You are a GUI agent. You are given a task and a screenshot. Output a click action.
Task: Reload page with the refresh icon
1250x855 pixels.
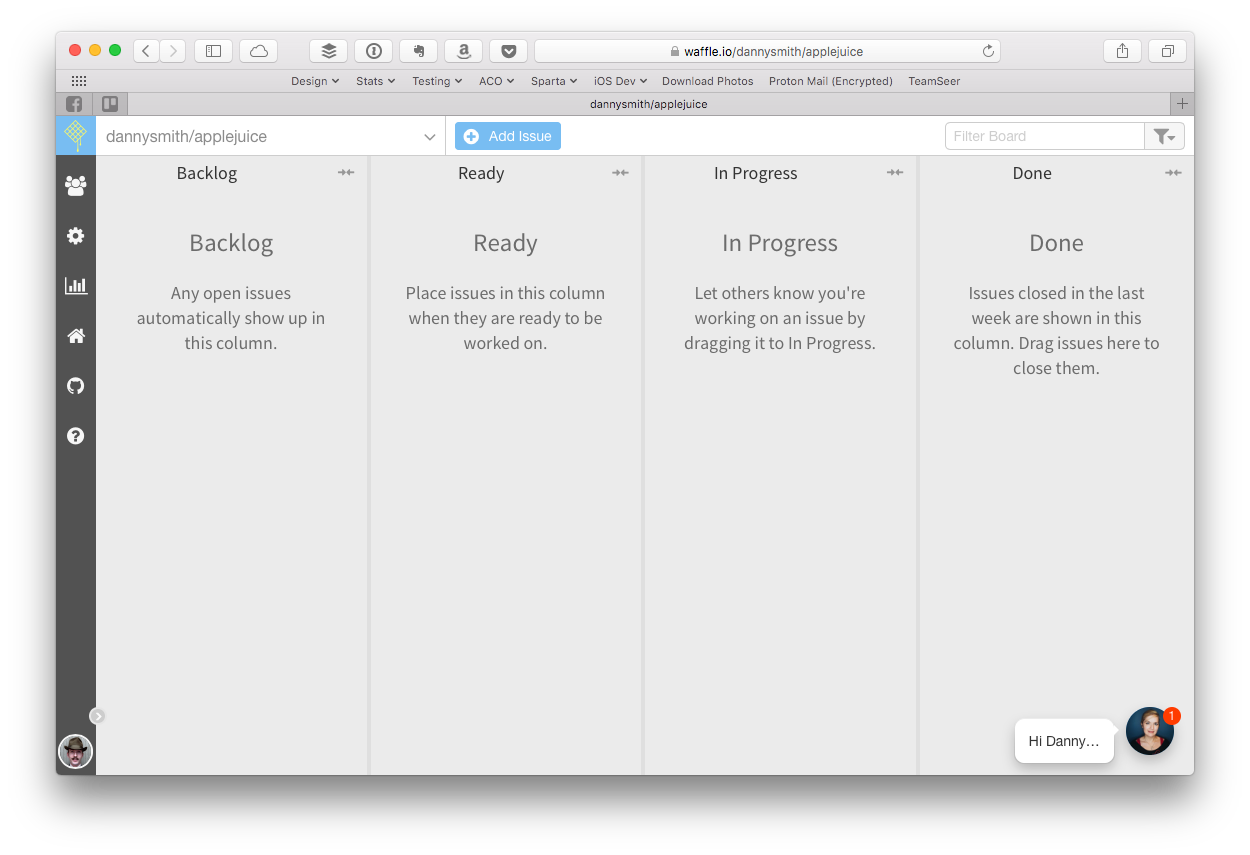point(988,51)
